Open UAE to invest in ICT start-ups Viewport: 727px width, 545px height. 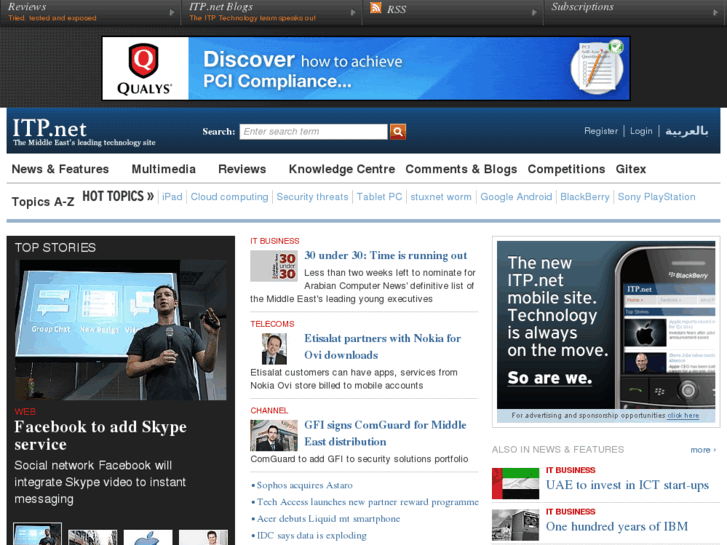tap(627, 485)
